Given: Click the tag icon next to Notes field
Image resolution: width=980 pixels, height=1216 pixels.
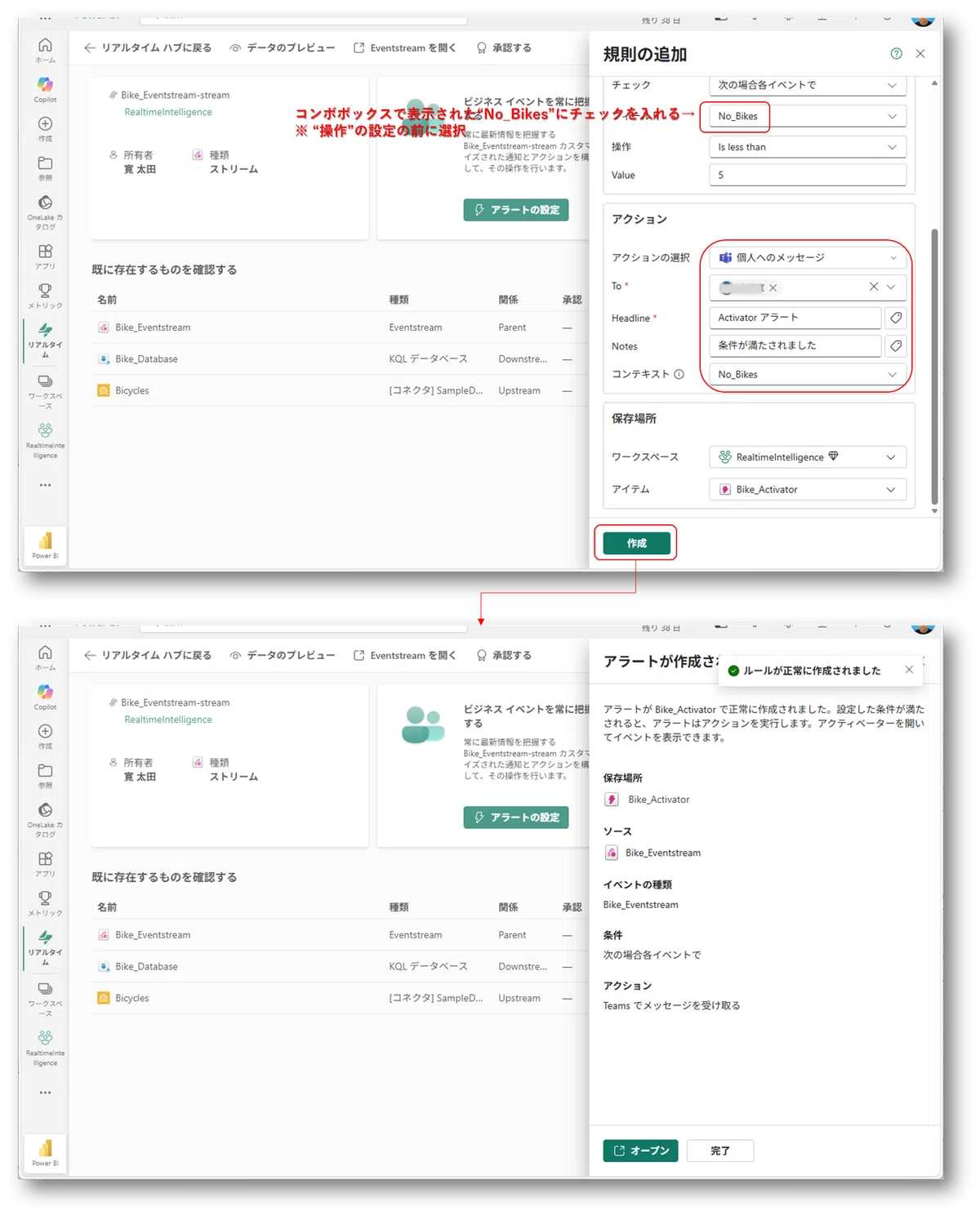Looking at the screenshot, I should point(896,345).
